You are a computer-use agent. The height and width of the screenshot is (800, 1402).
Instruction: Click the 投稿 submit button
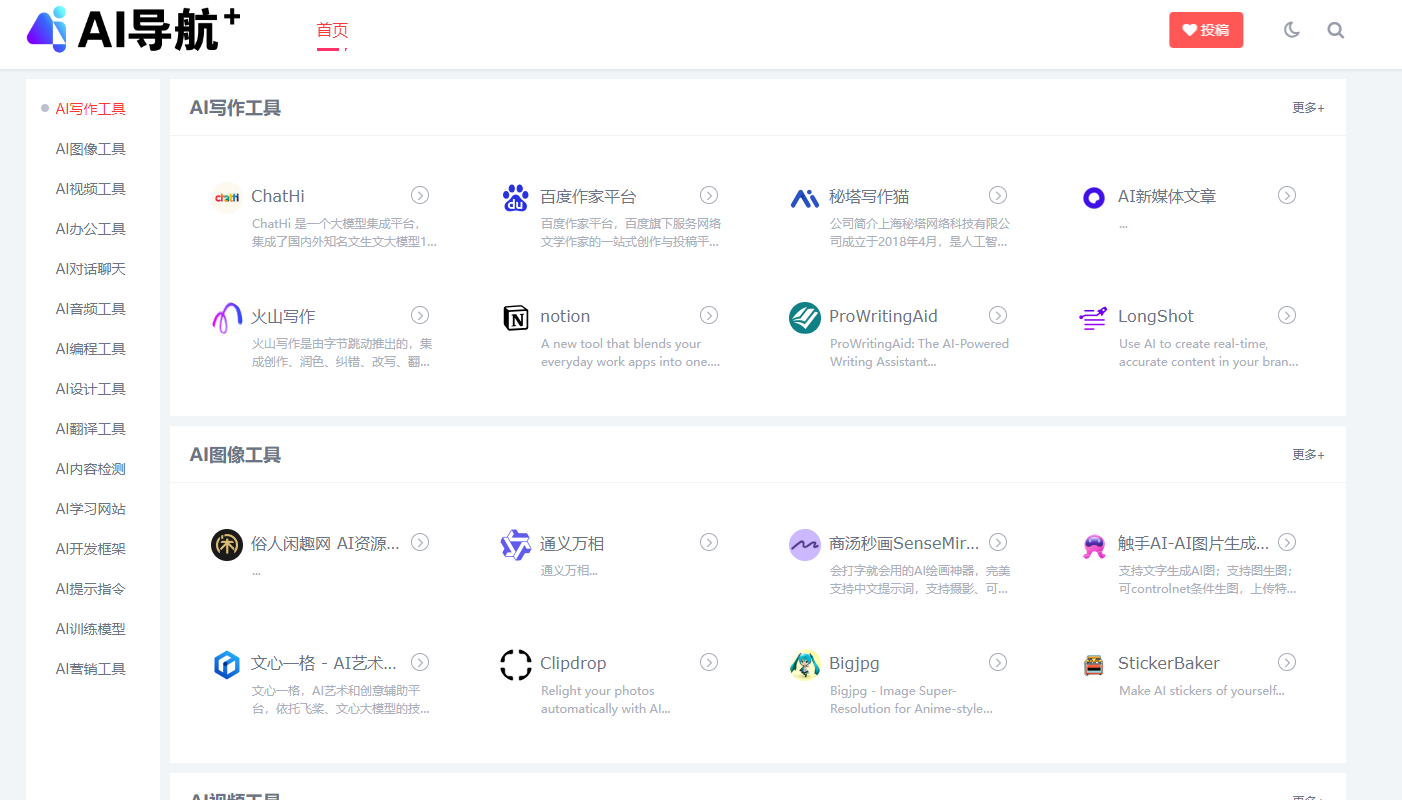pyautogui.click(x=1206, y=30)
